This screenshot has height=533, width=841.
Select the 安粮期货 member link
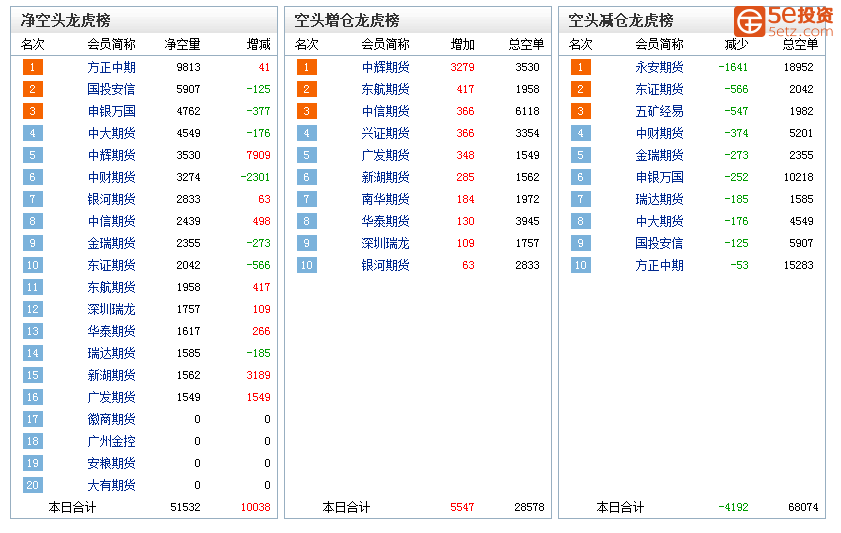(x=112, y=463)
